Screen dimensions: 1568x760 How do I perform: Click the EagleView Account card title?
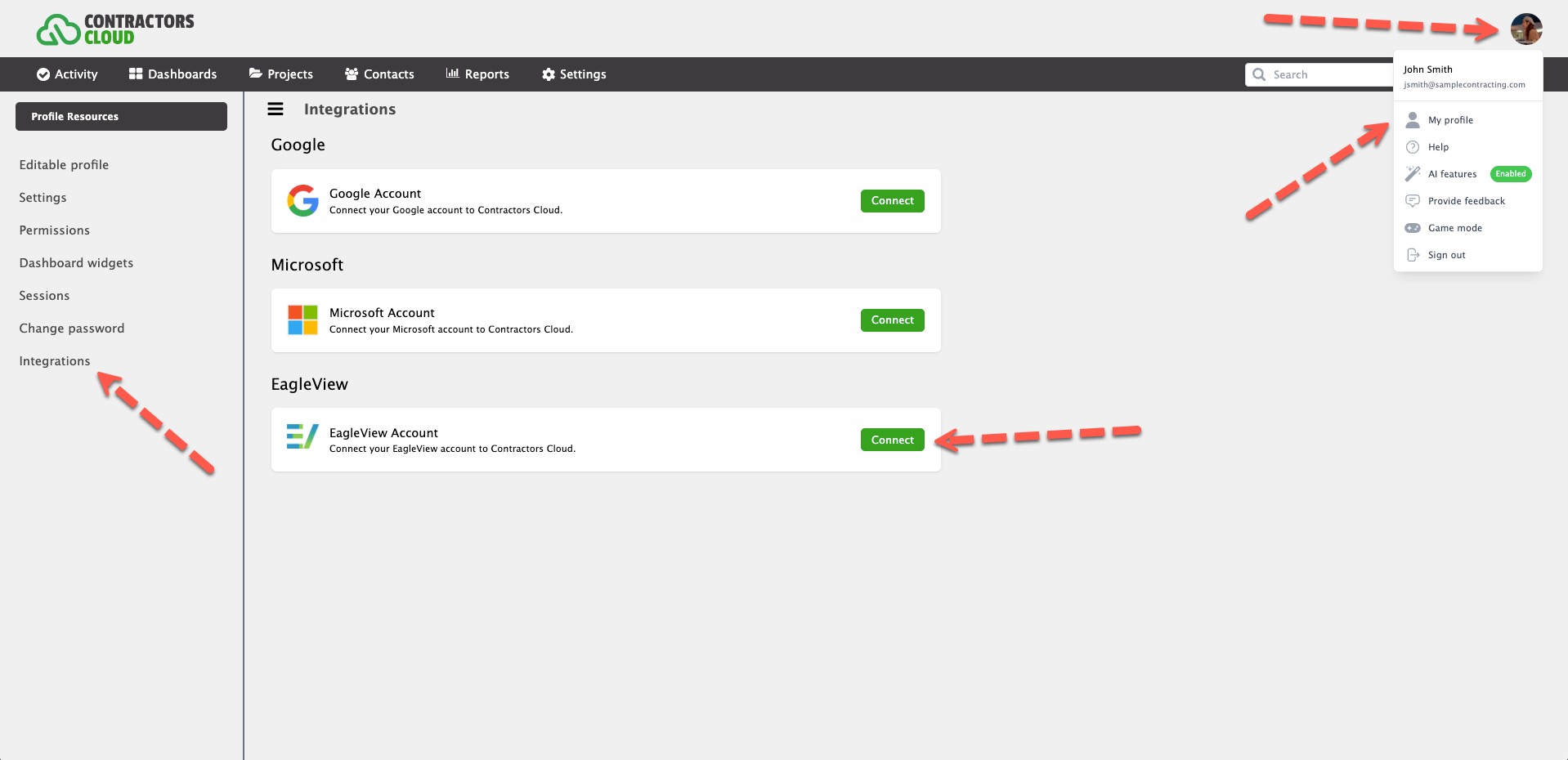(383, 433)
